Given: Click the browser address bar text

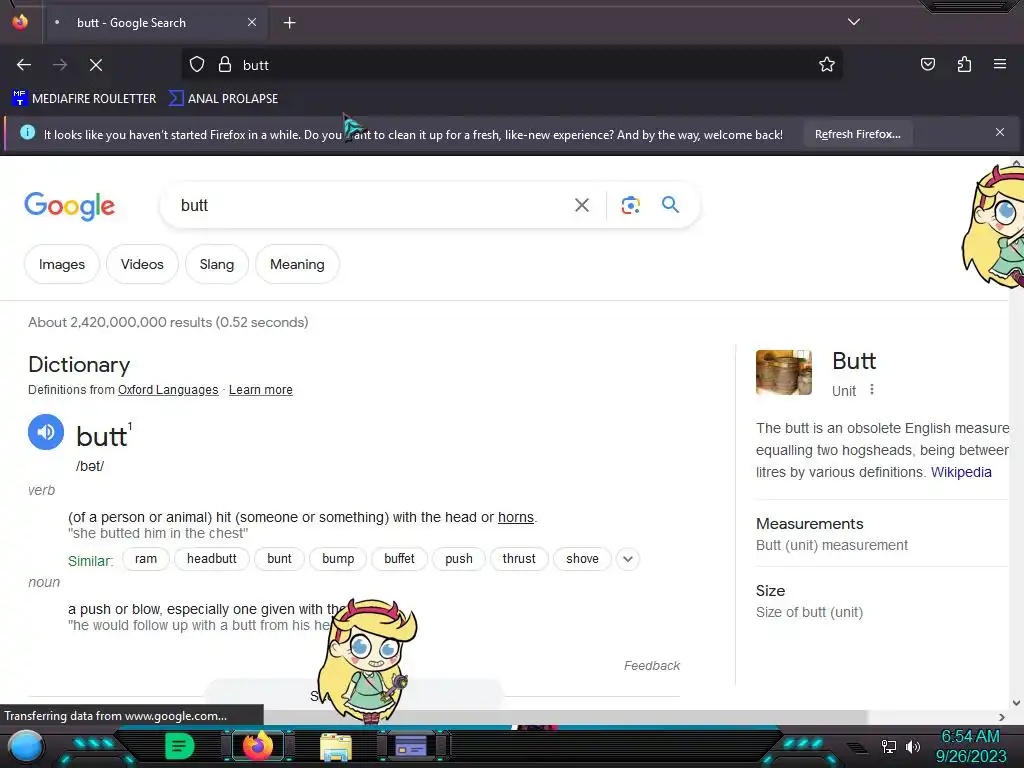Looking at the screenshot, I should [256, 65].
